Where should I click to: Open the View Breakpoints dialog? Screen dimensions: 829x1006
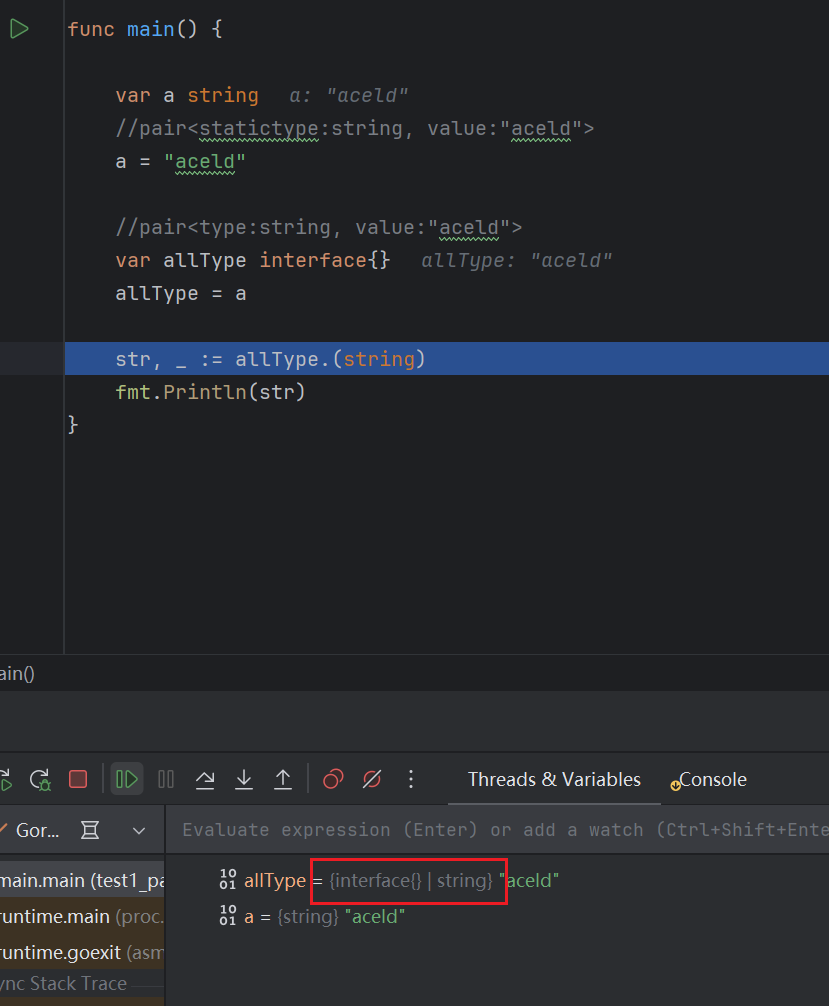(333, 779)
